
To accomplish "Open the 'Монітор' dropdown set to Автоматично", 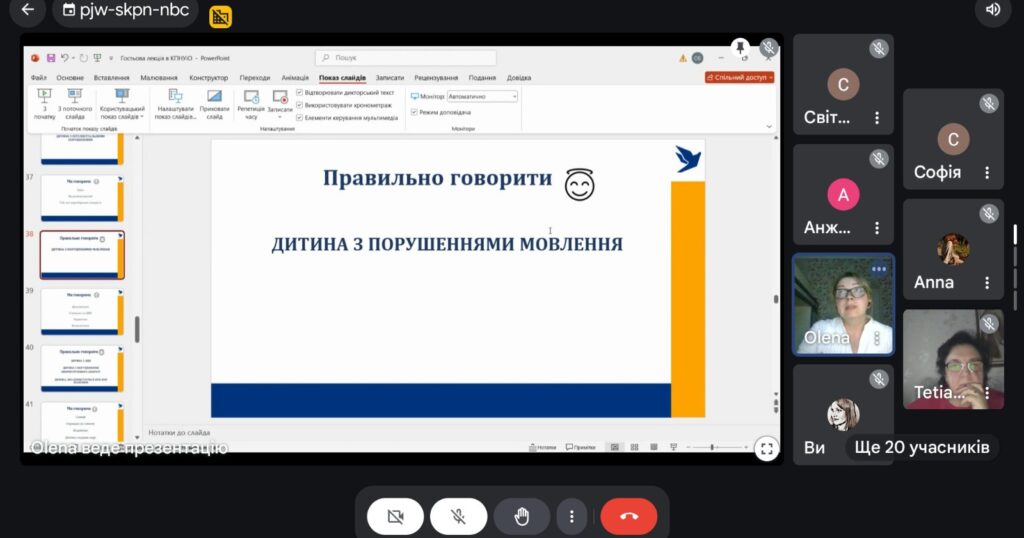I will pyautogui.click(x=482, y=96).
